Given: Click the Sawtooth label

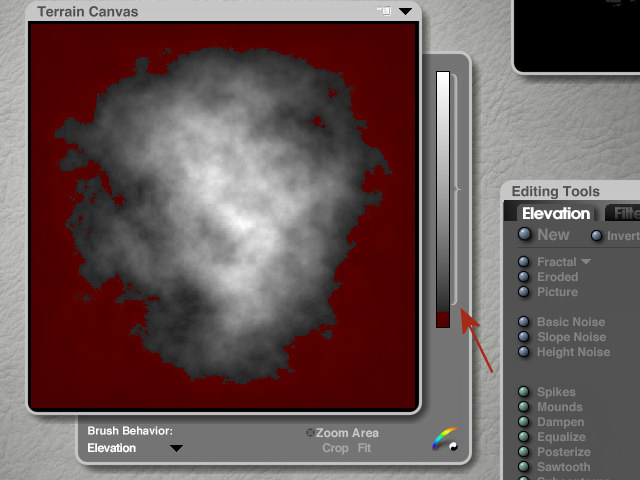Looking at the screenshot, I should pos(563,467).
